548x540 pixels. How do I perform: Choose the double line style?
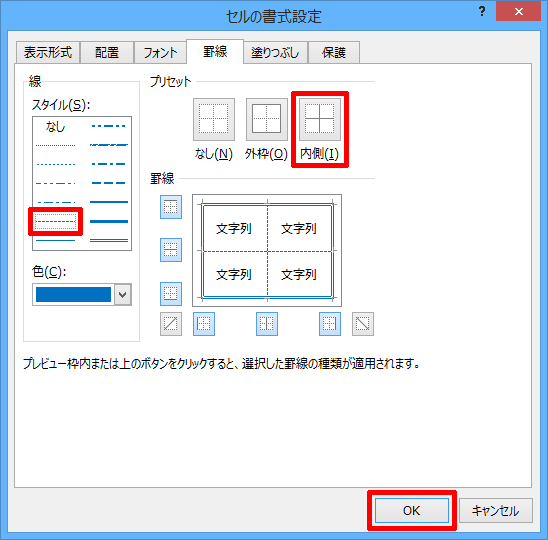(x=109, y=240)
